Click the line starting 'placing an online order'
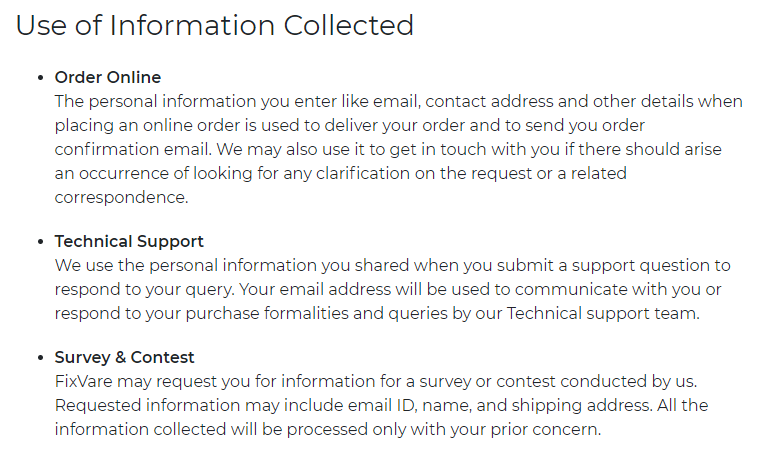Viewport: 758px width, 457px height. pyautogui.click(x=350, y=125)
